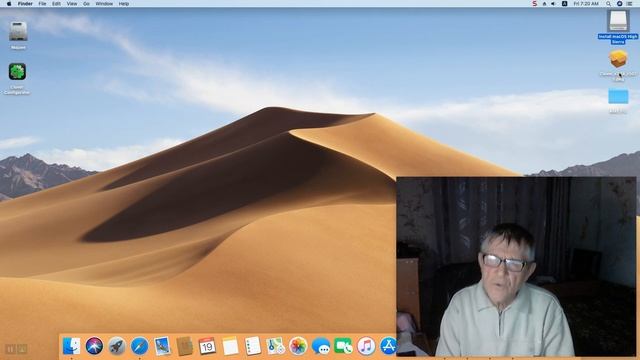The width and height of the screenshot is (640, 360).
Task: Open the Photos pinwheel icon in Dock
Action: point(298,346)
